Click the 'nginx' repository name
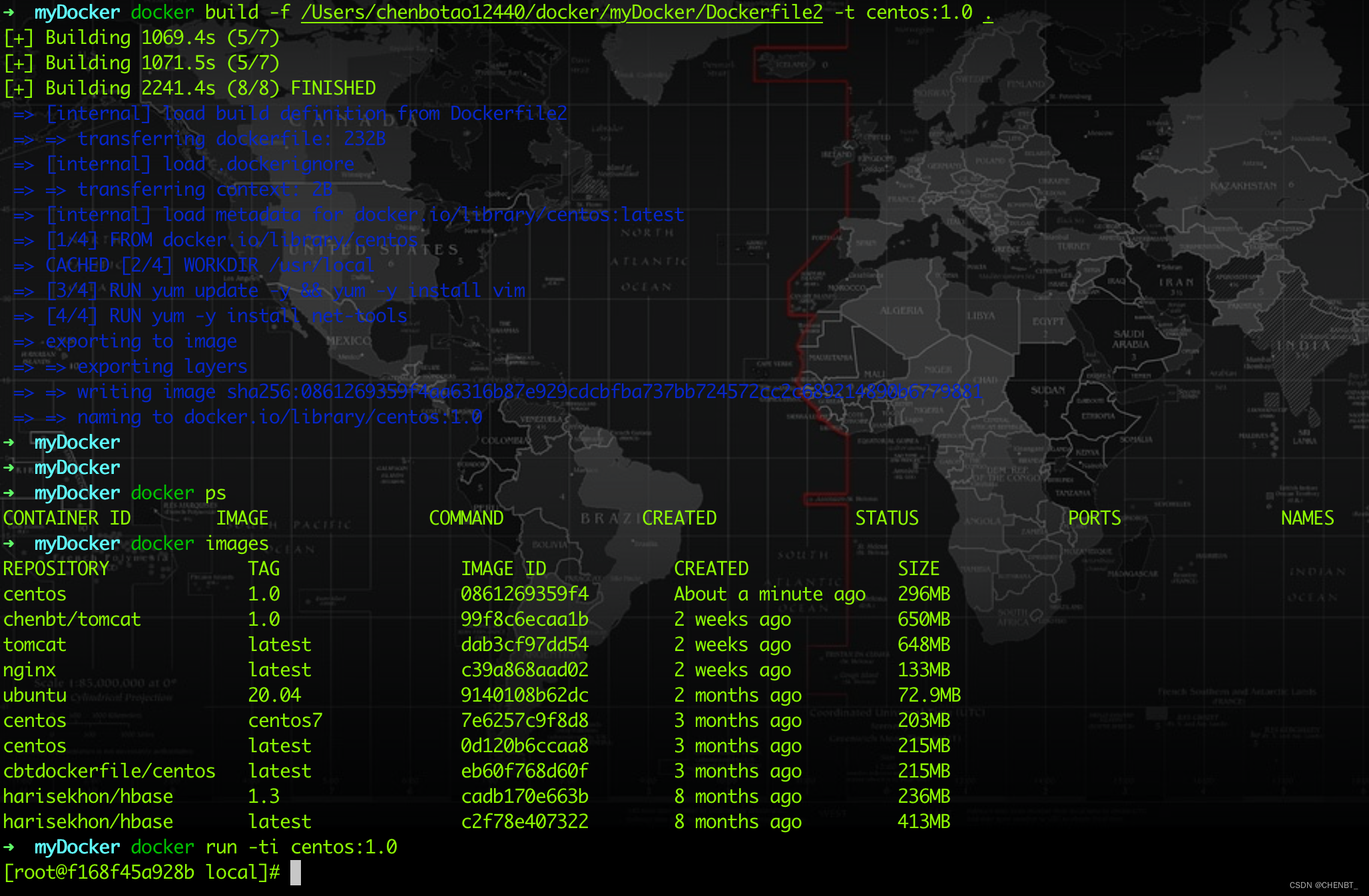This screenshot has width=1369, height=896. click(29, 670)
